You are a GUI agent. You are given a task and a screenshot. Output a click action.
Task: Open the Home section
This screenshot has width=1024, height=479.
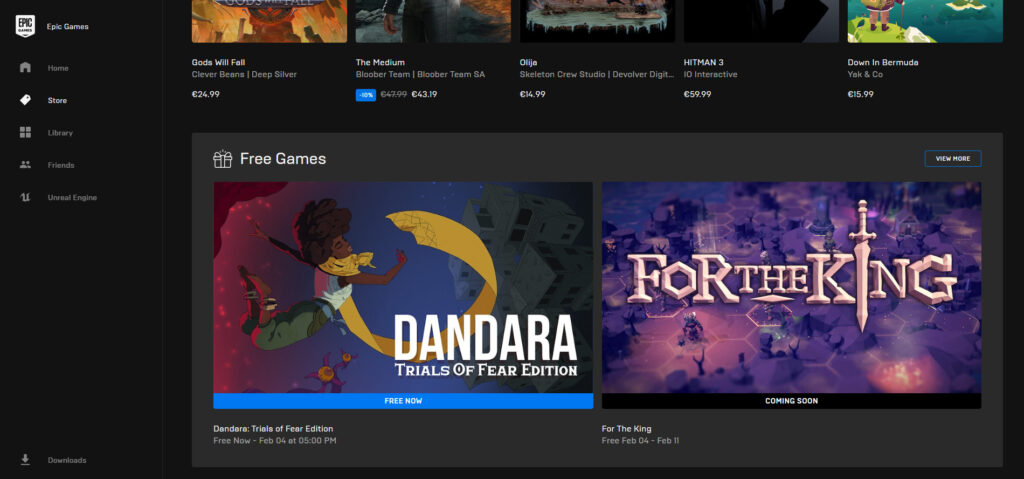pyautogui.click(x=57, y=68)
